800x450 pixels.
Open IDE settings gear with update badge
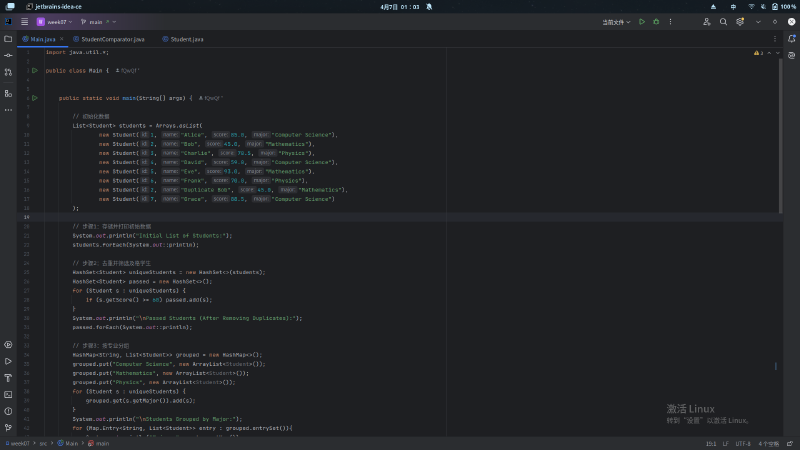[740, 22]
